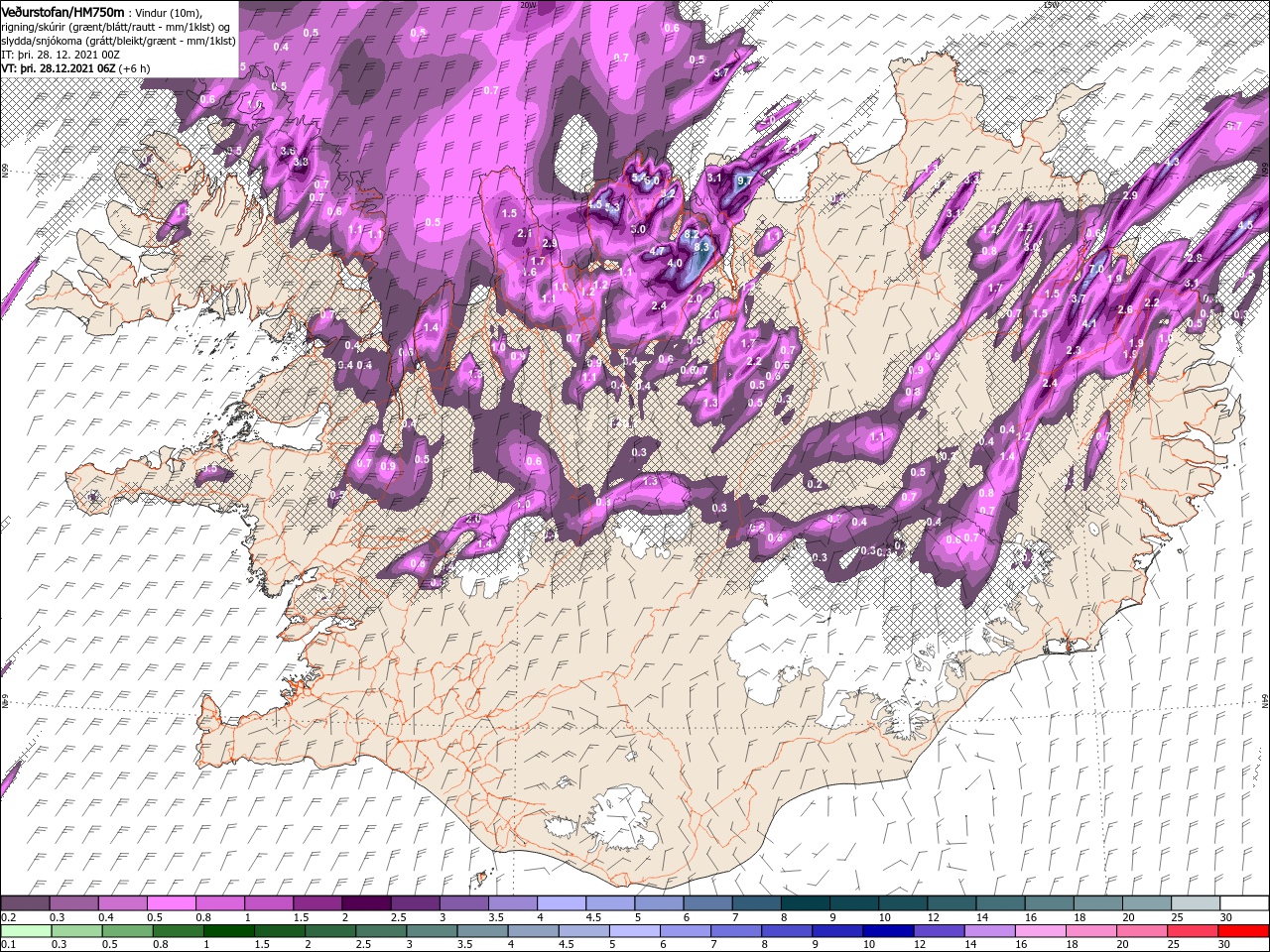Click the 7.0 precipitation value in the east
The width and height of the screenshot is (1270, 952).
[1096, 269]
